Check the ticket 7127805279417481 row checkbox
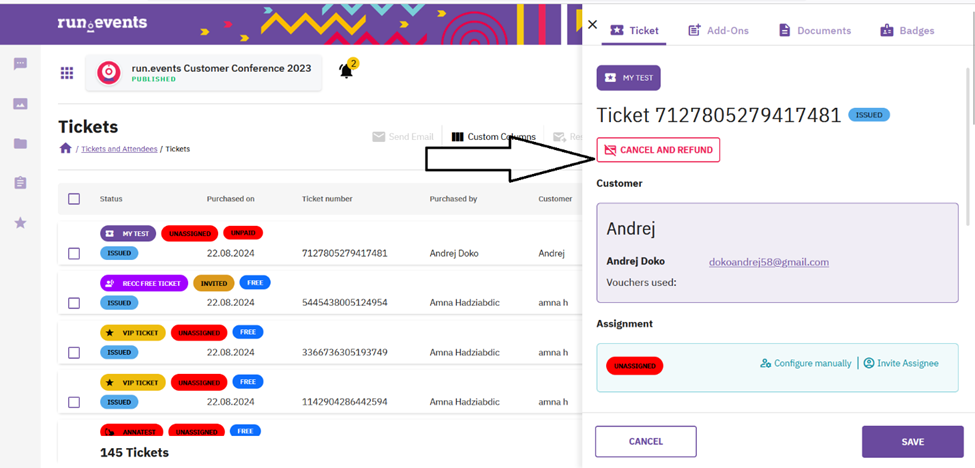The height and width of the screenshot is (468, 975). point(74,254)
